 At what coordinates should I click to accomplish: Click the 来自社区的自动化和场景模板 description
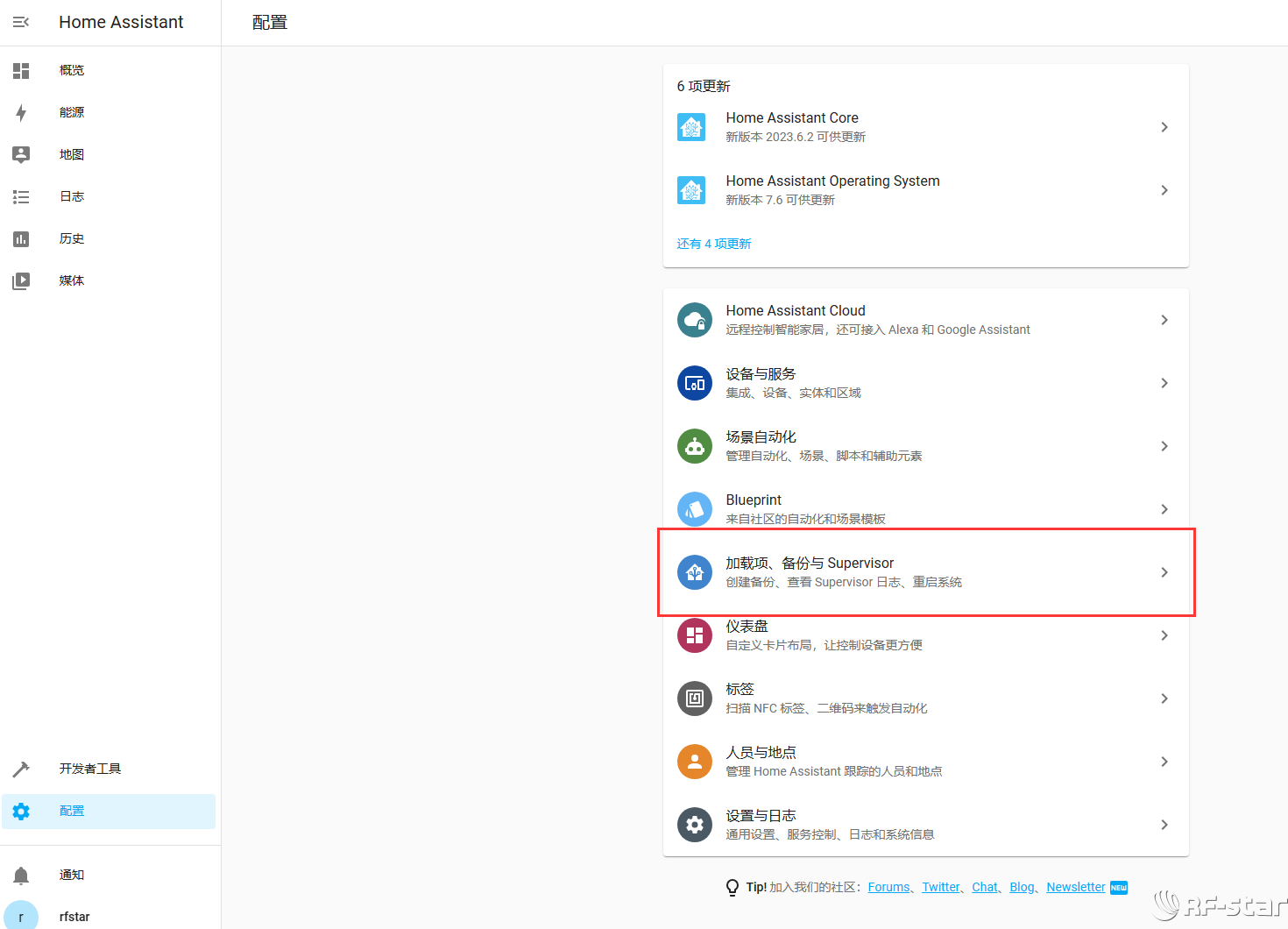click(x=805, y=519)
